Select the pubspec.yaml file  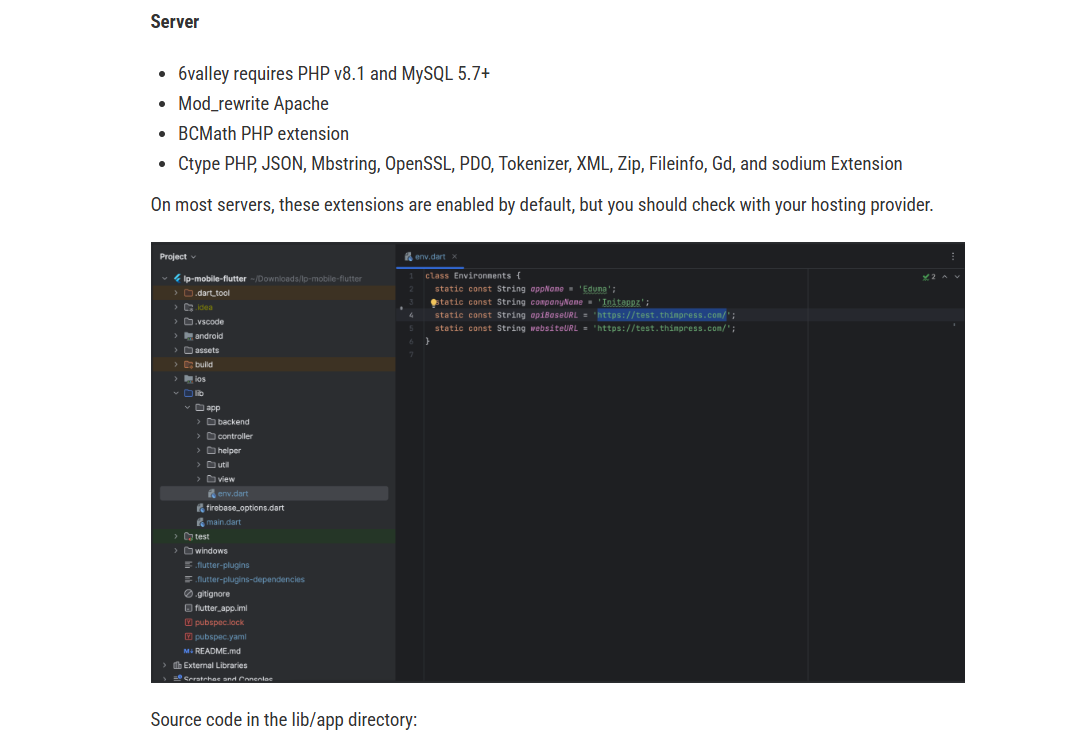coord(215,637)
